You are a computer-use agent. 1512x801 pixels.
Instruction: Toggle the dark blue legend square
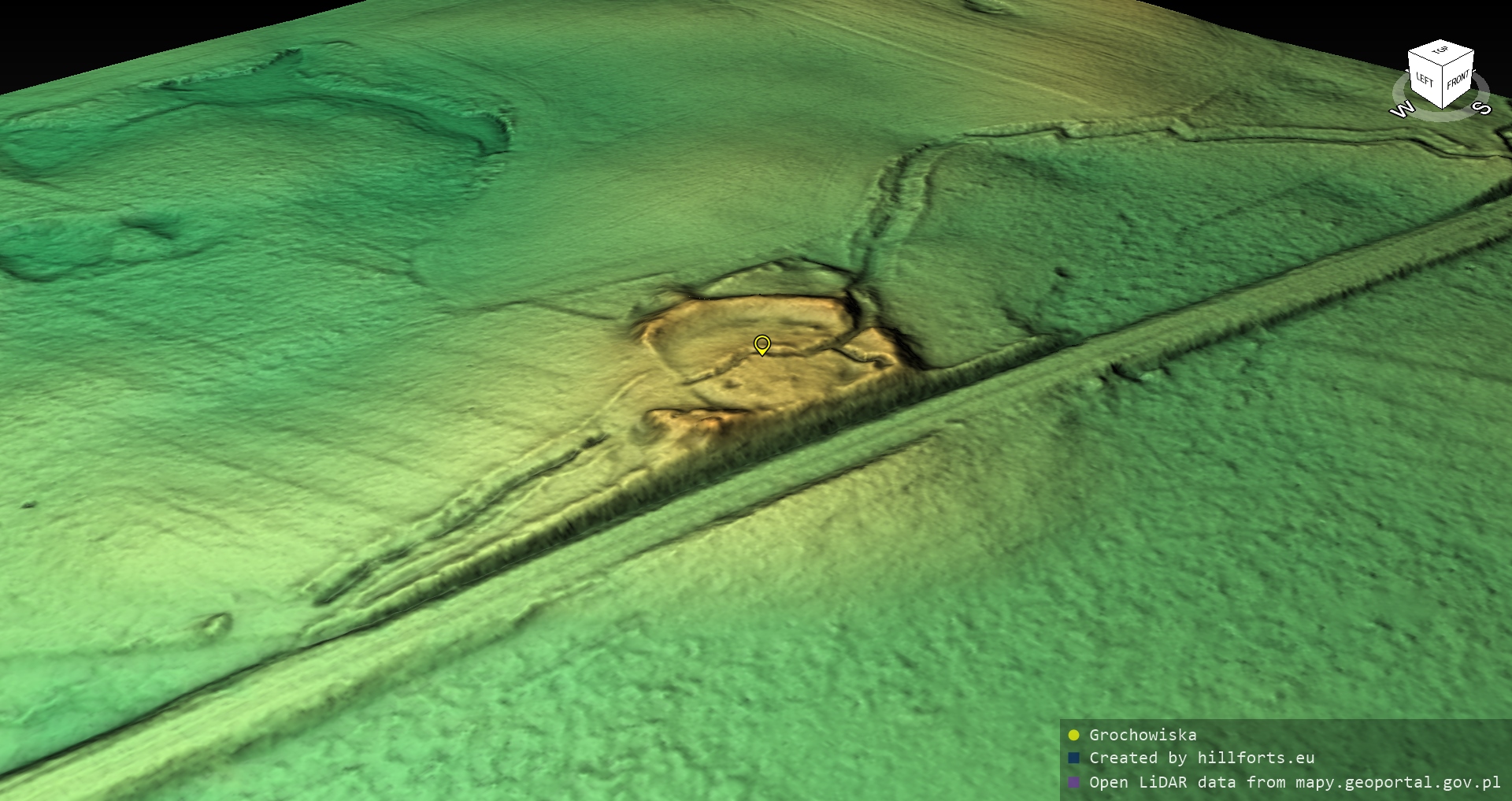pyautogui.click(x=1073, y=758)
